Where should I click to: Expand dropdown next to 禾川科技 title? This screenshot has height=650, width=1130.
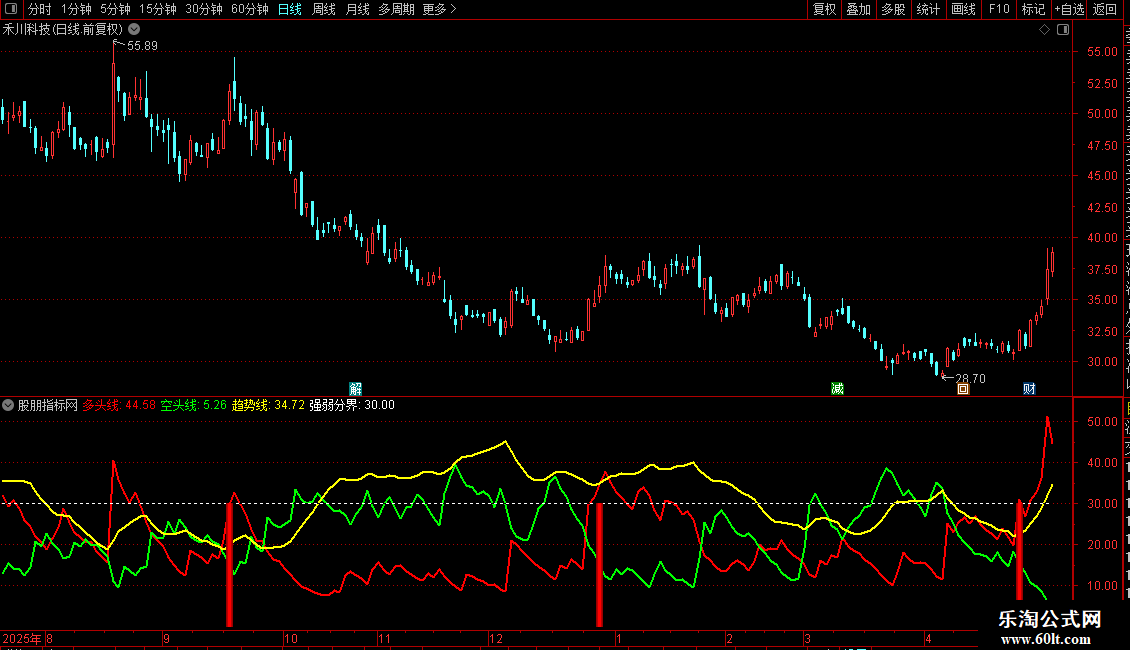[x=134, y=30]
